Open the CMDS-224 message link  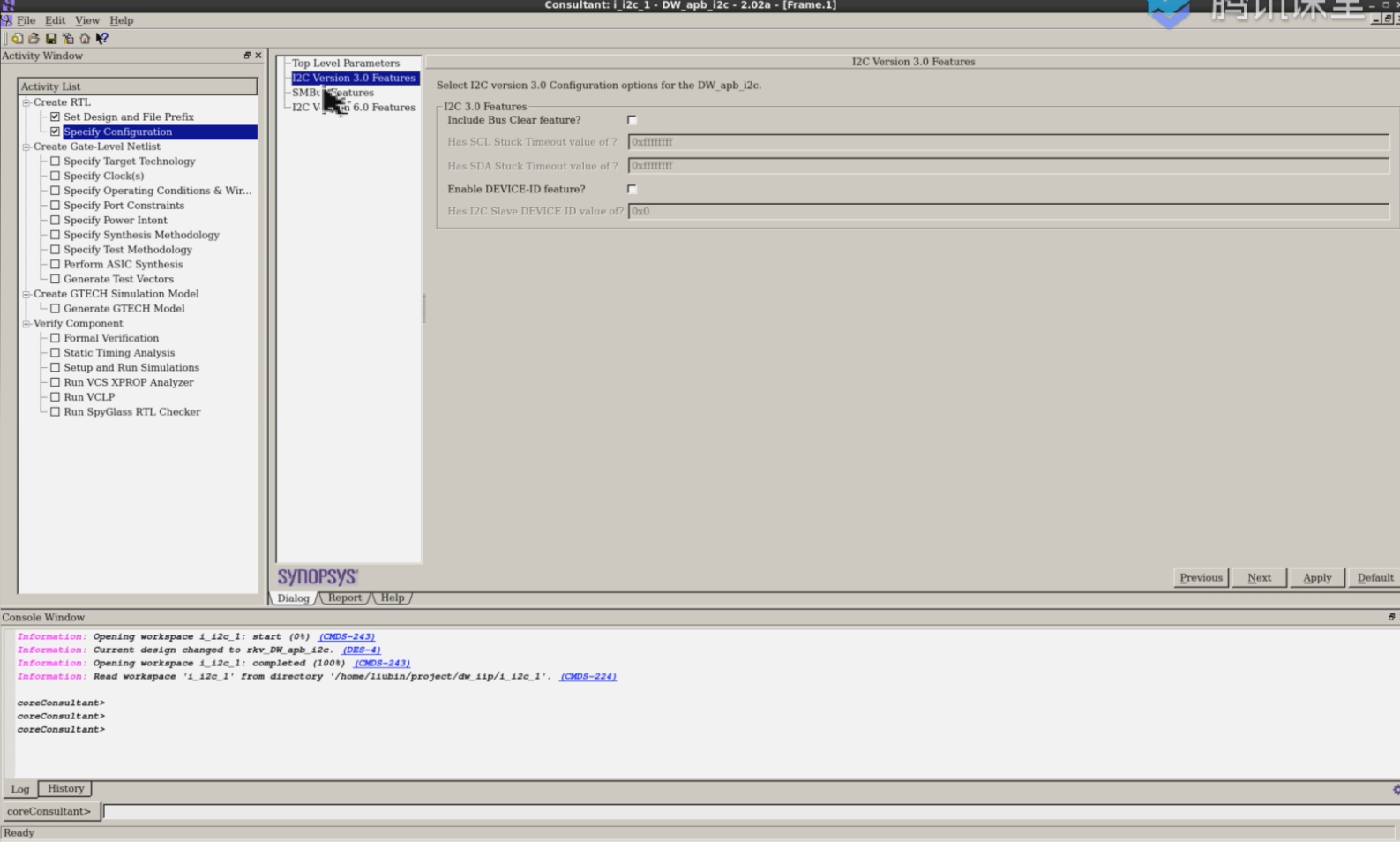click(588, 676)
